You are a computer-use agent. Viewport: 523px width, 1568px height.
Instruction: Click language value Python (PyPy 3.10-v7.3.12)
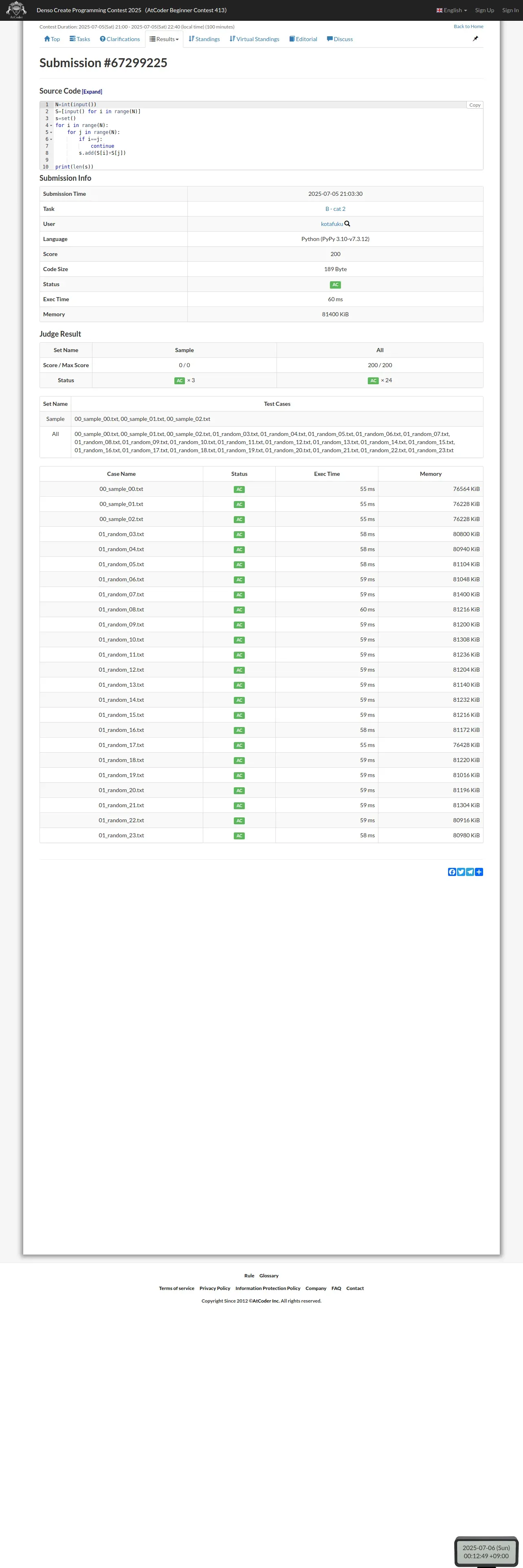coord(336,239)
